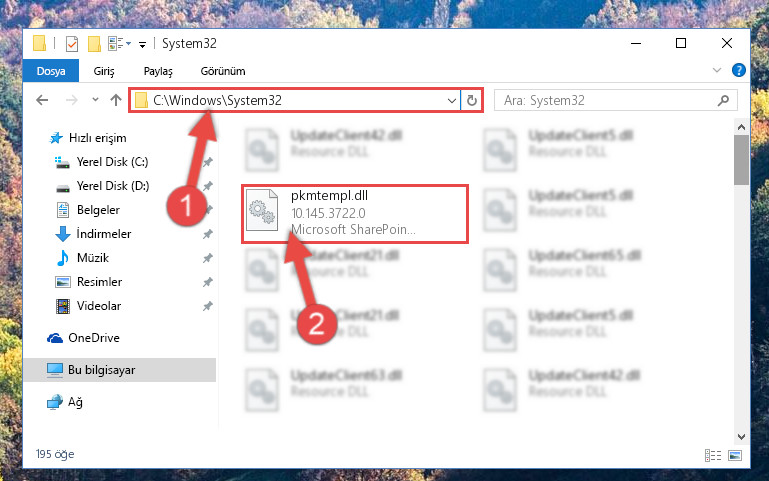Expand the address bar history dropdown

452,101
